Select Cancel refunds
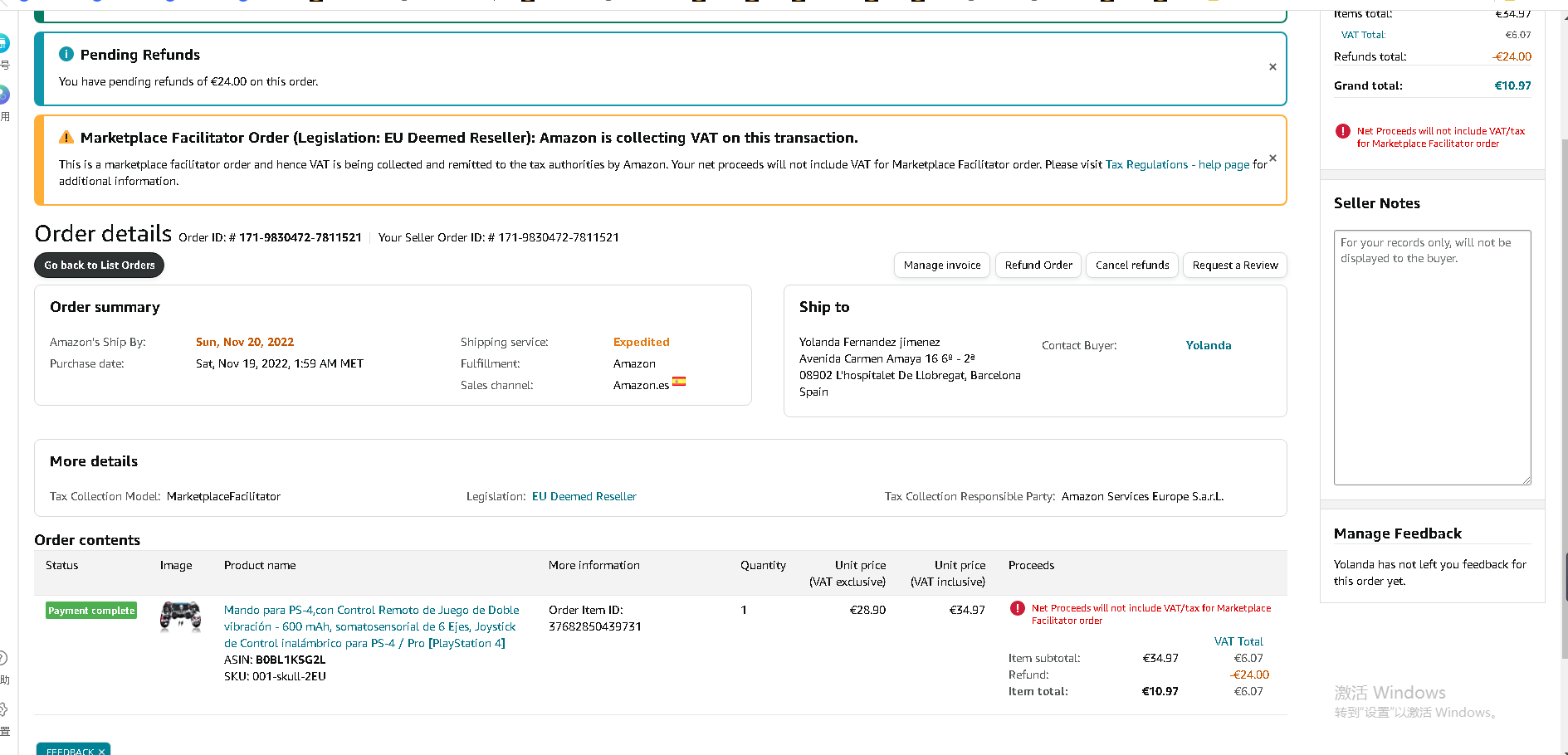This screenshot has height=755, width=1568. click(x=1131, y=265)
